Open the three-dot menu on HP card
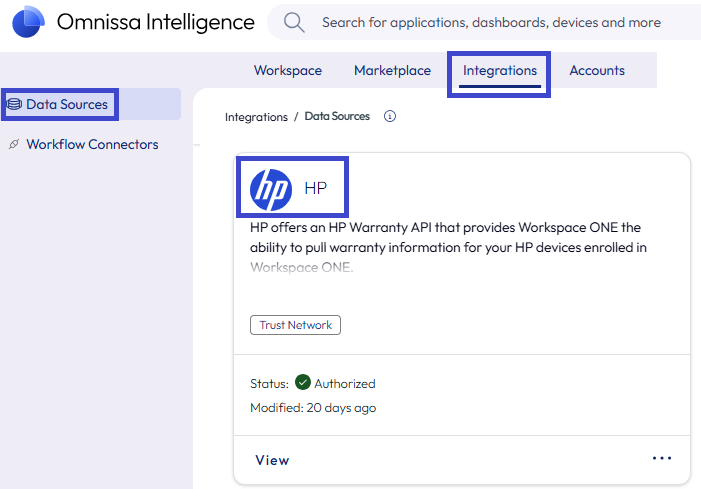The image size is (701, 489). tap(662, 458)
